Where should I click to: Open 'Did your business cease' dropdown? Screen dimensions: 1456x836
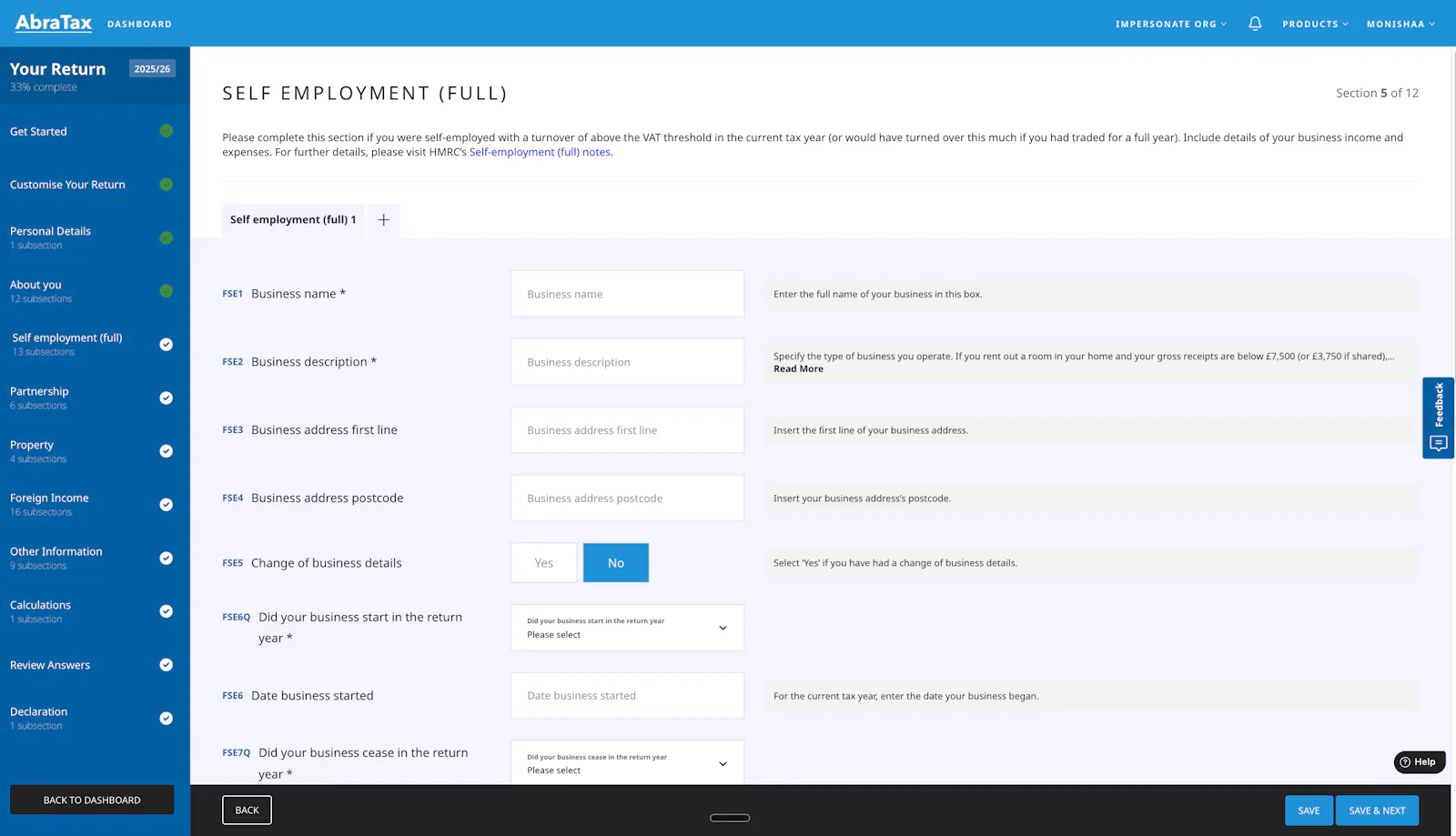coord(627,762)
